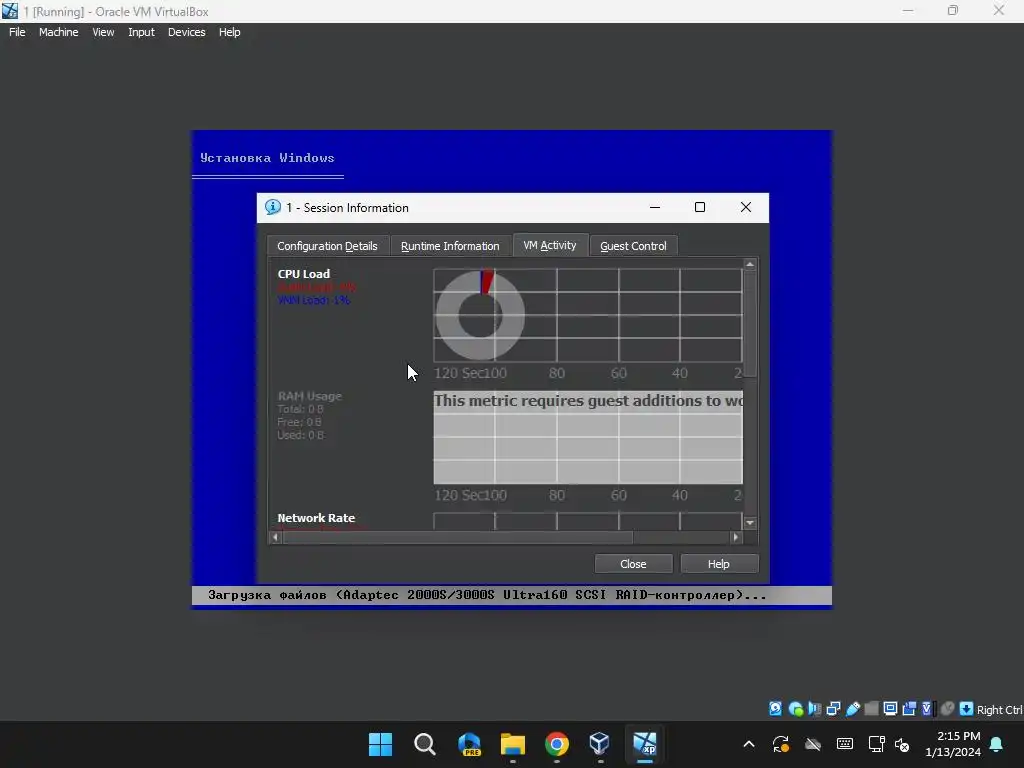The image size is (1024, 768).
Task: Open the notifications bell
Action: coord(997,744)
